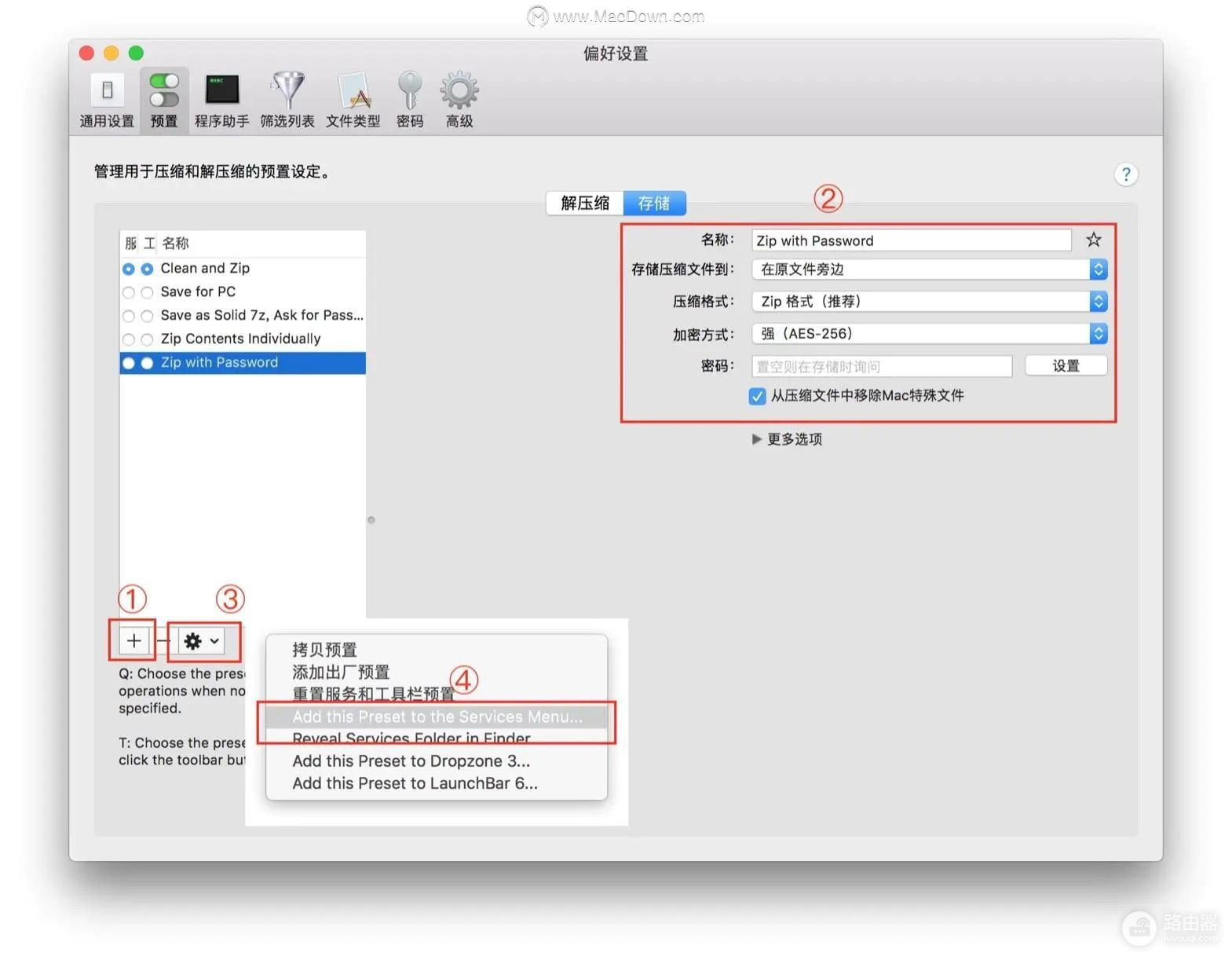
Task: Click the 设置 password button
Action: pyautogui.click(x=1066, y=366)
